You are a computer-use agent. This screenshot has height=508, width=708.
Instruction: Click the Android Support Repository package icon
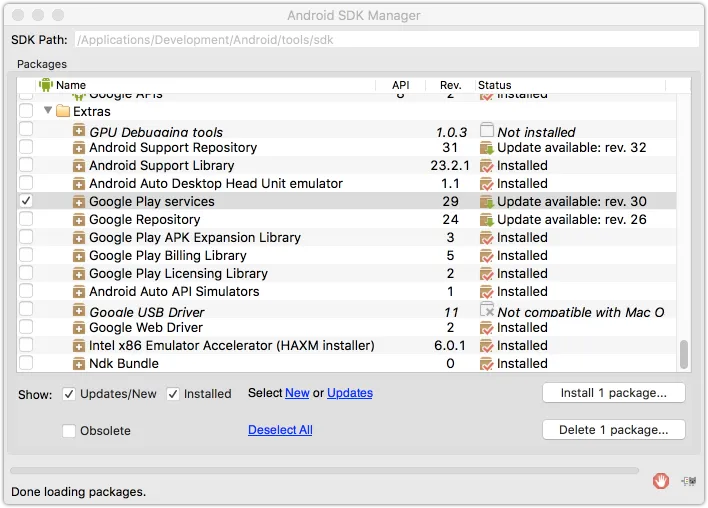point(79,148)
